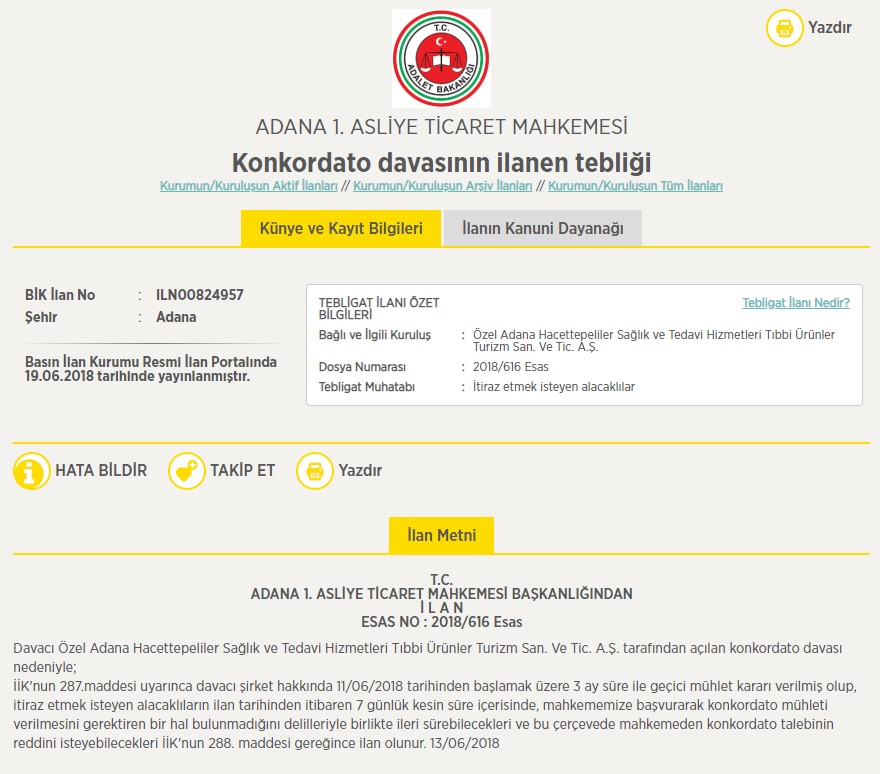
Task: Click the Yazdır printer icon in page header
Action: 785,28
